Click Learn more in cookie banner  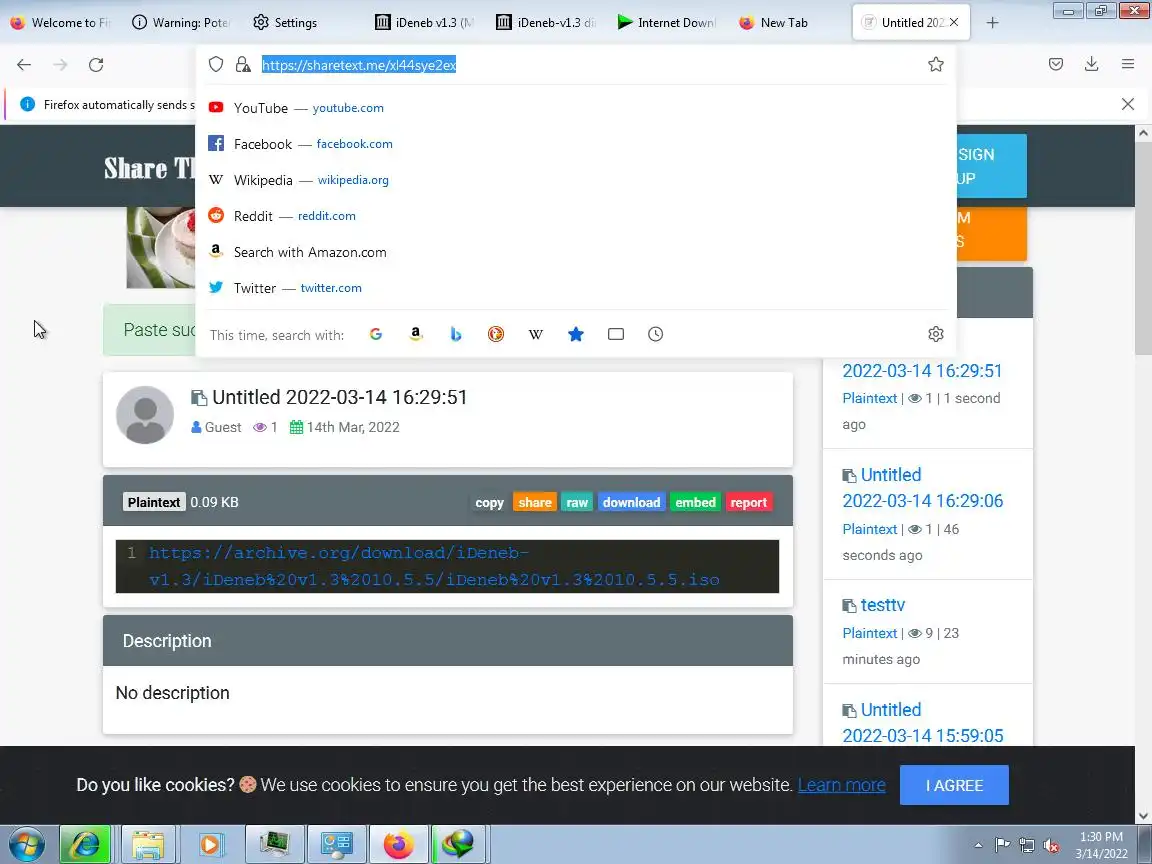[841, 785]
